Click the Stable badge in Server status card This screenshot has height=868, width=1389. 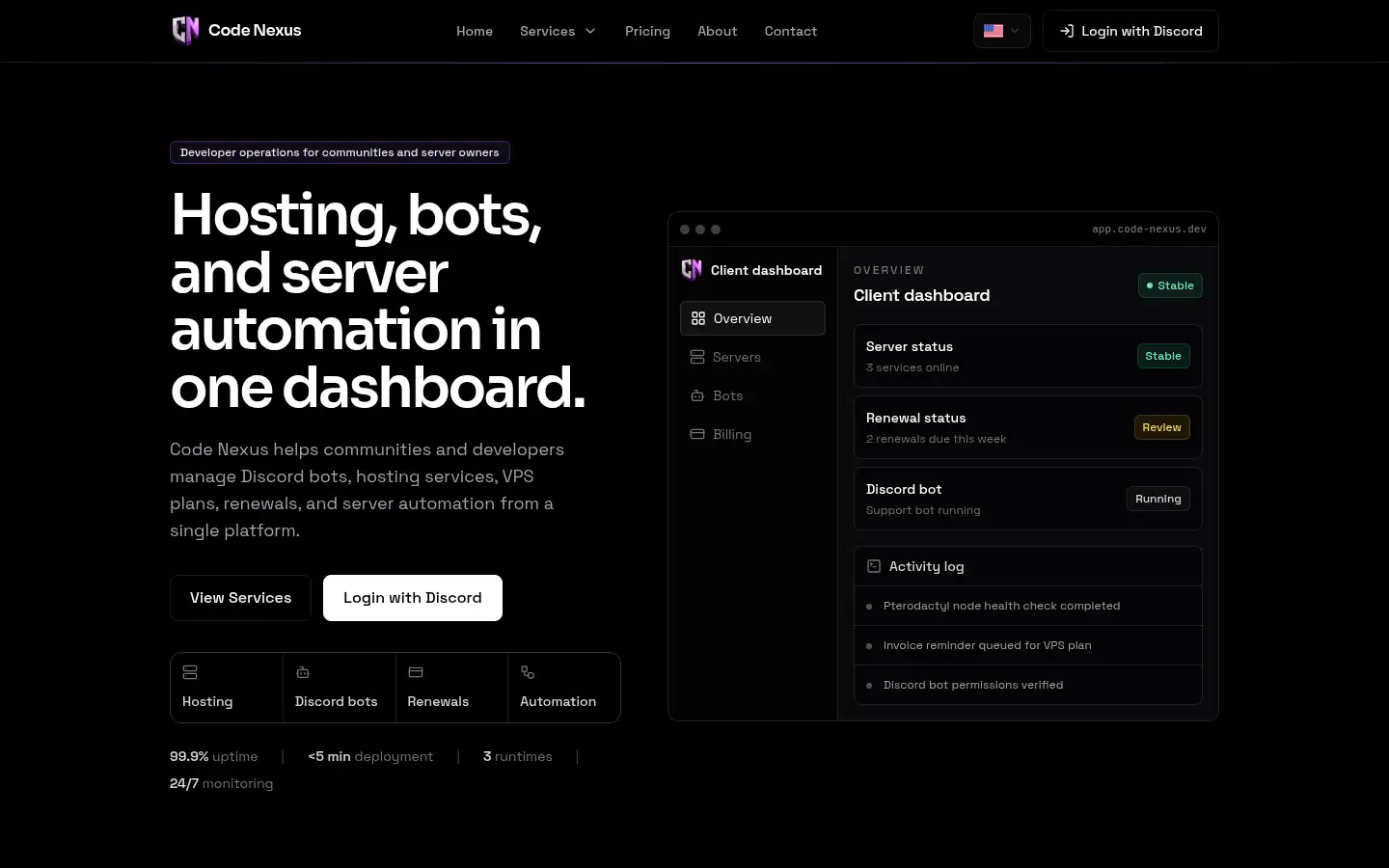(x=1163, y=356)
